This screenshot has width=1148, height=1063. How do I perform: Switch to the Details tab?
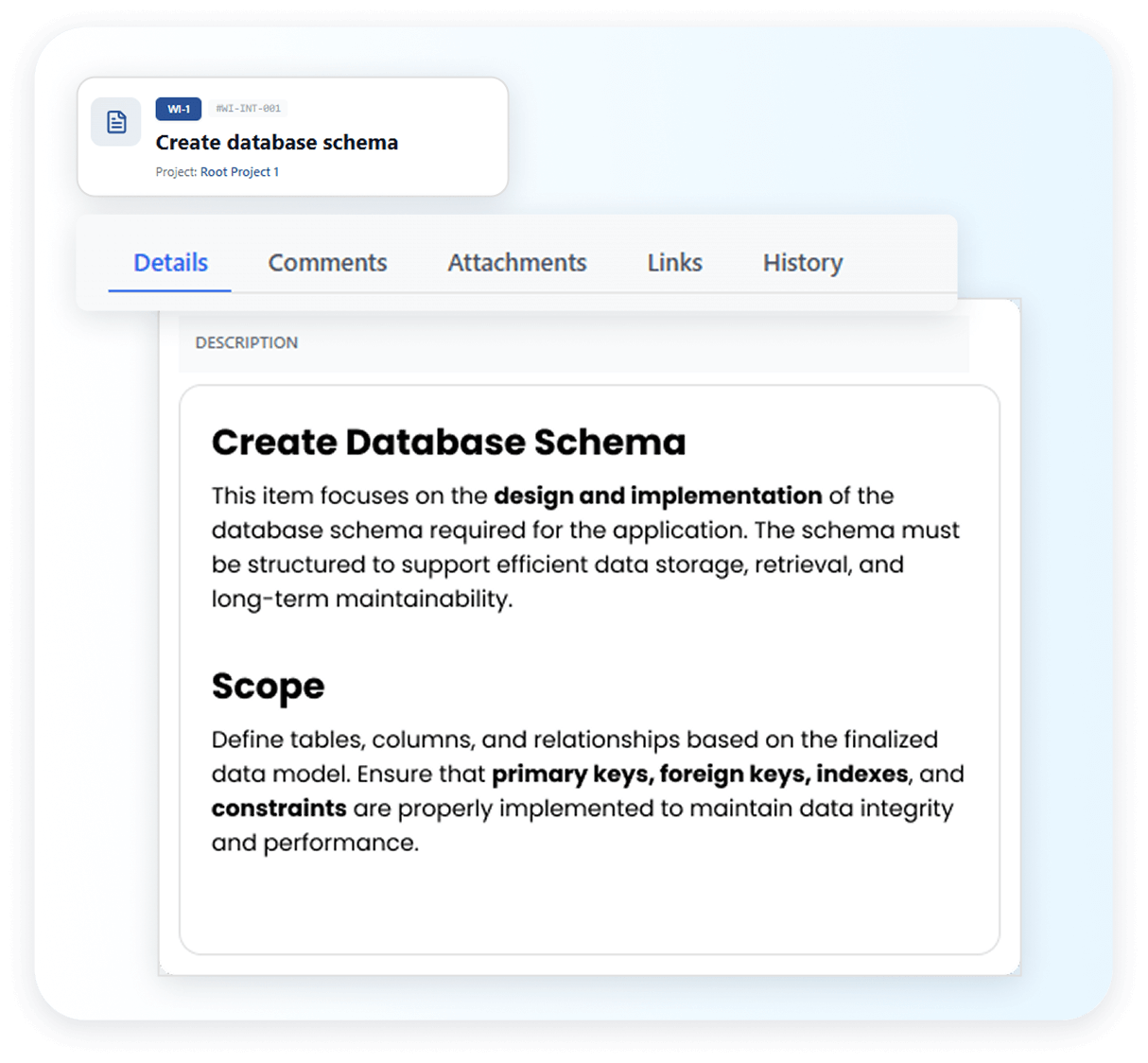[170, 263]
